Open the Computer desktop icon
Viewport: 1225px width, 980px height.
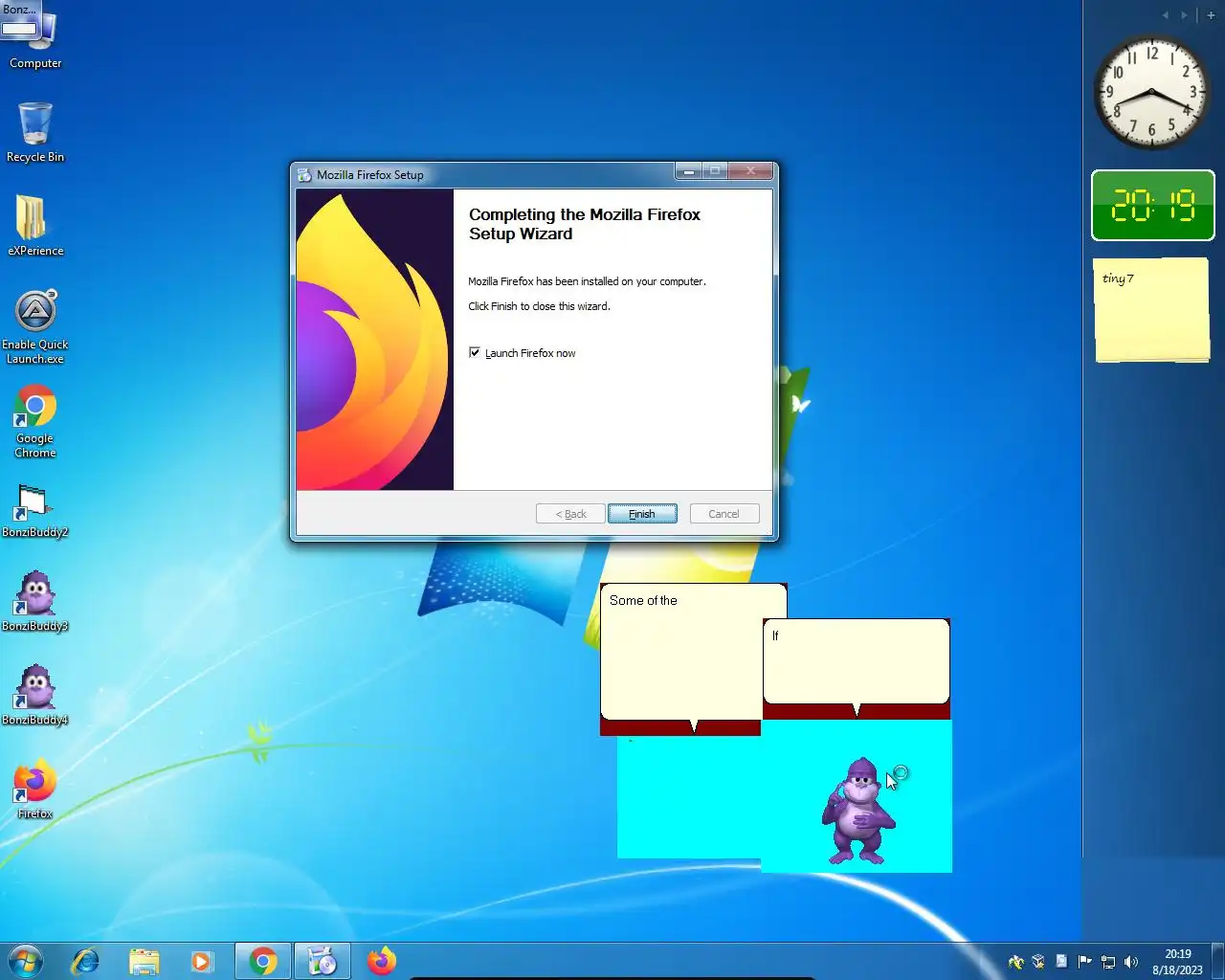(35, 43)
